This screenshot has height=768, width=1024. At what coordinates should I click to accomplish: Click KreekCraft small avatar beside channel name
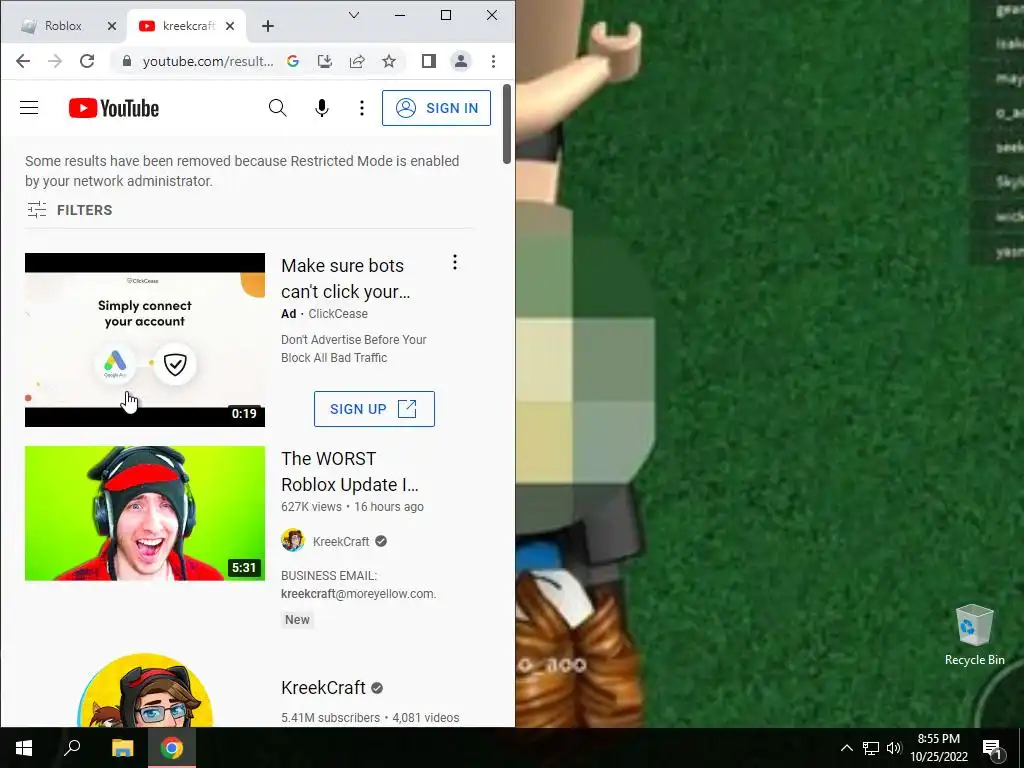[x=293, y=541]
